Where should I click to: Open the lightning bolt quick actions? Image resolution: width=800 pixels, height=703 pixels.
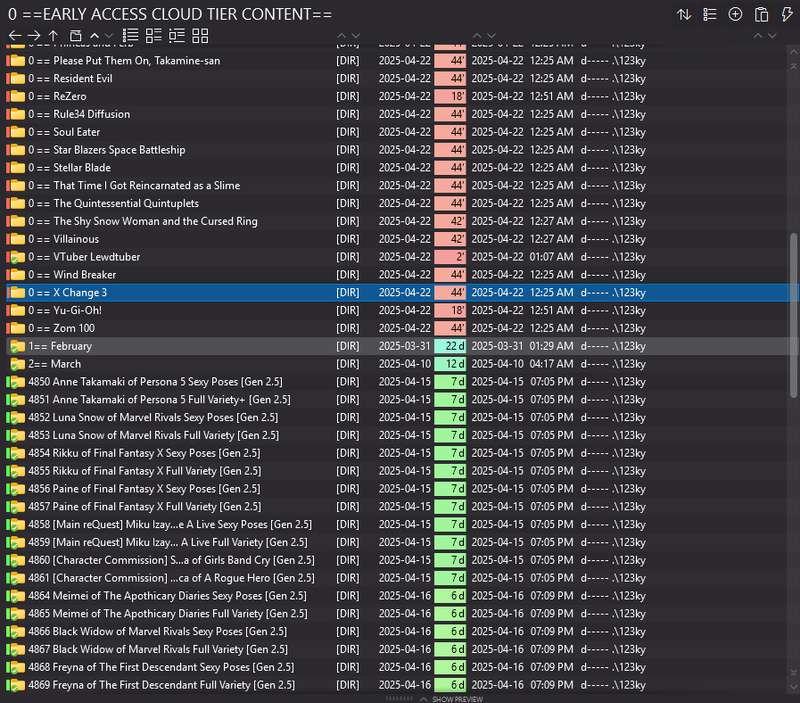coord(787,14)
